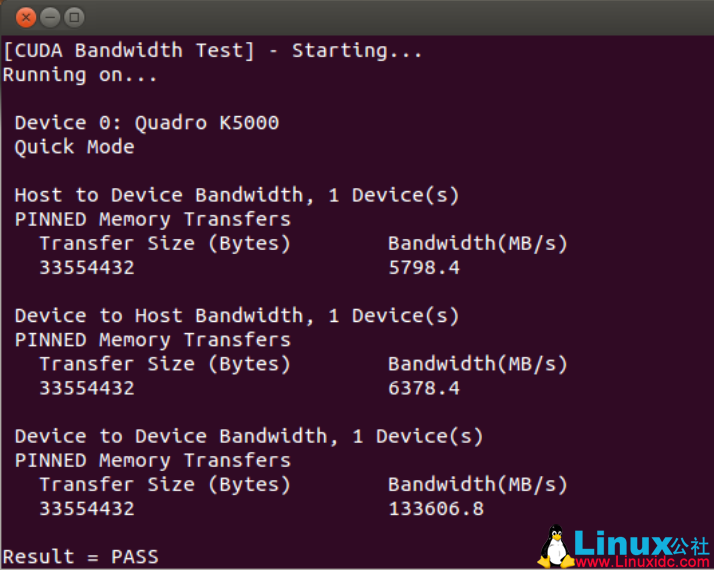Click the bandwidth value 133606.8

point(436,509)
